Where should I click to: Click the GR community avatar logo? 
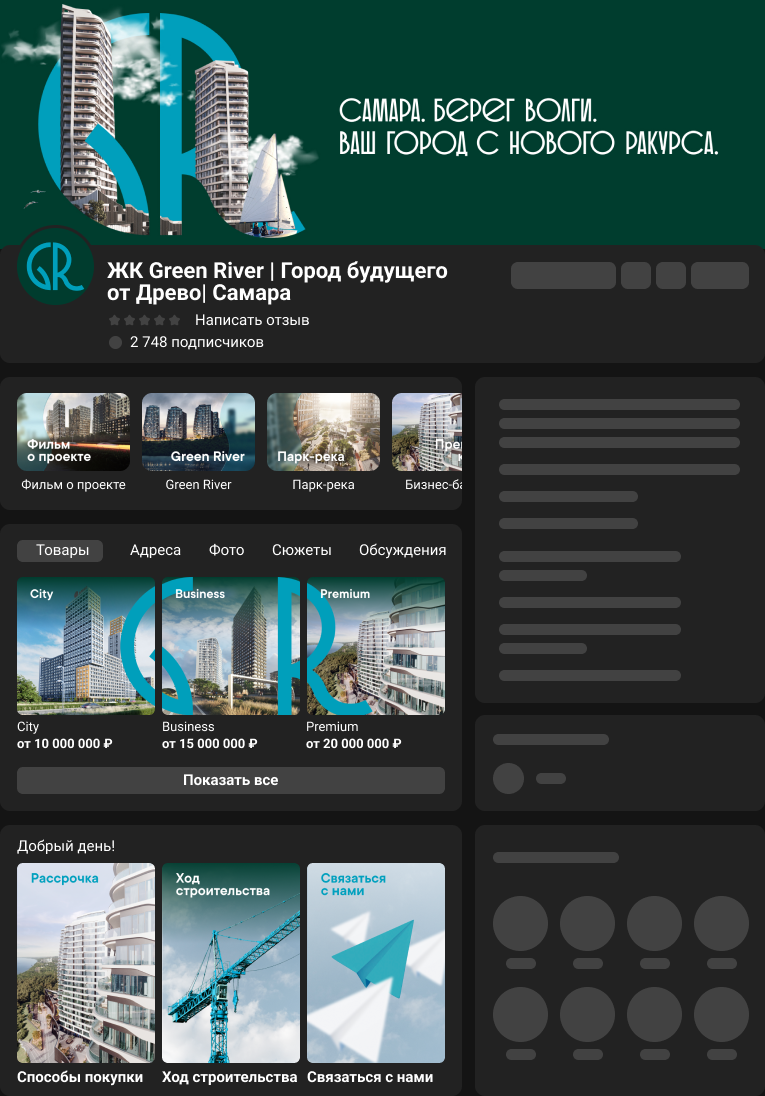tap(55, 266)
